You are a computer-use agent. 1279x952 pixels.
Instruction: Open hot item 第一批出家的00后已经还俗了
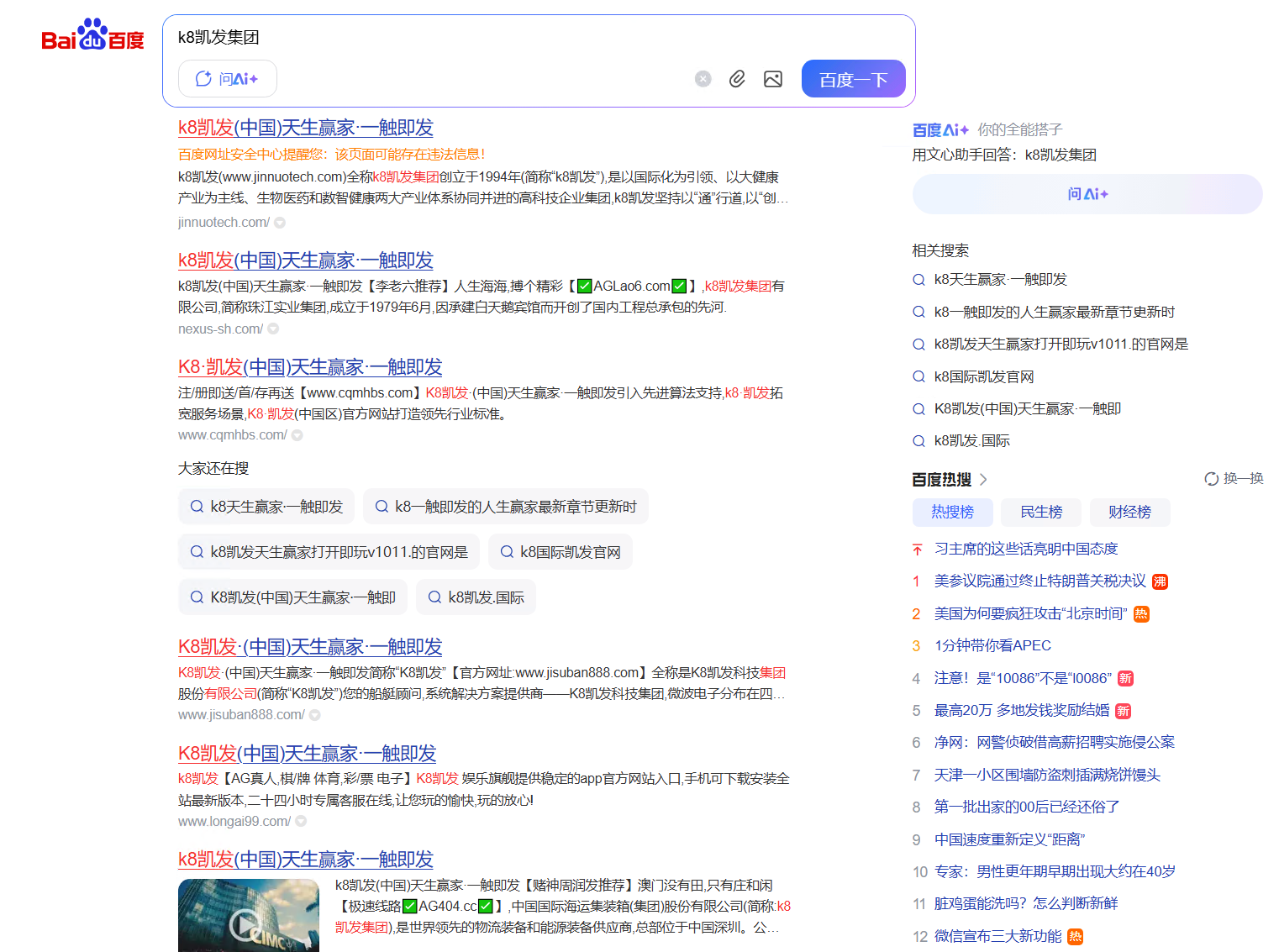(x=1027, y=807)
